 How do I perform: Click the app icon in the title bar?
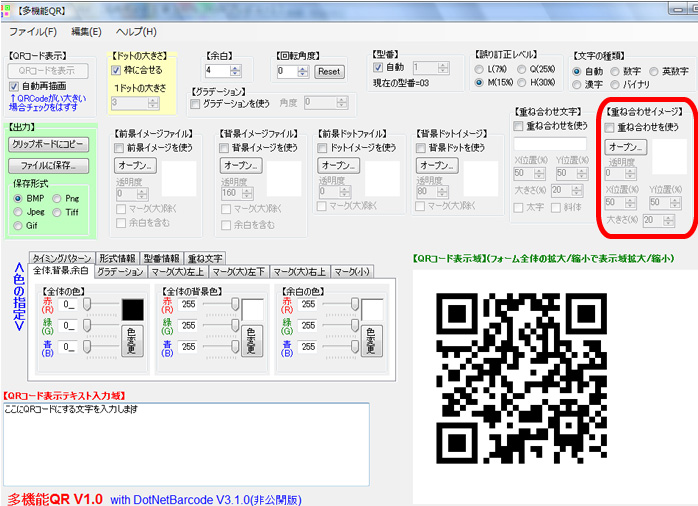[x=5, y=11]
